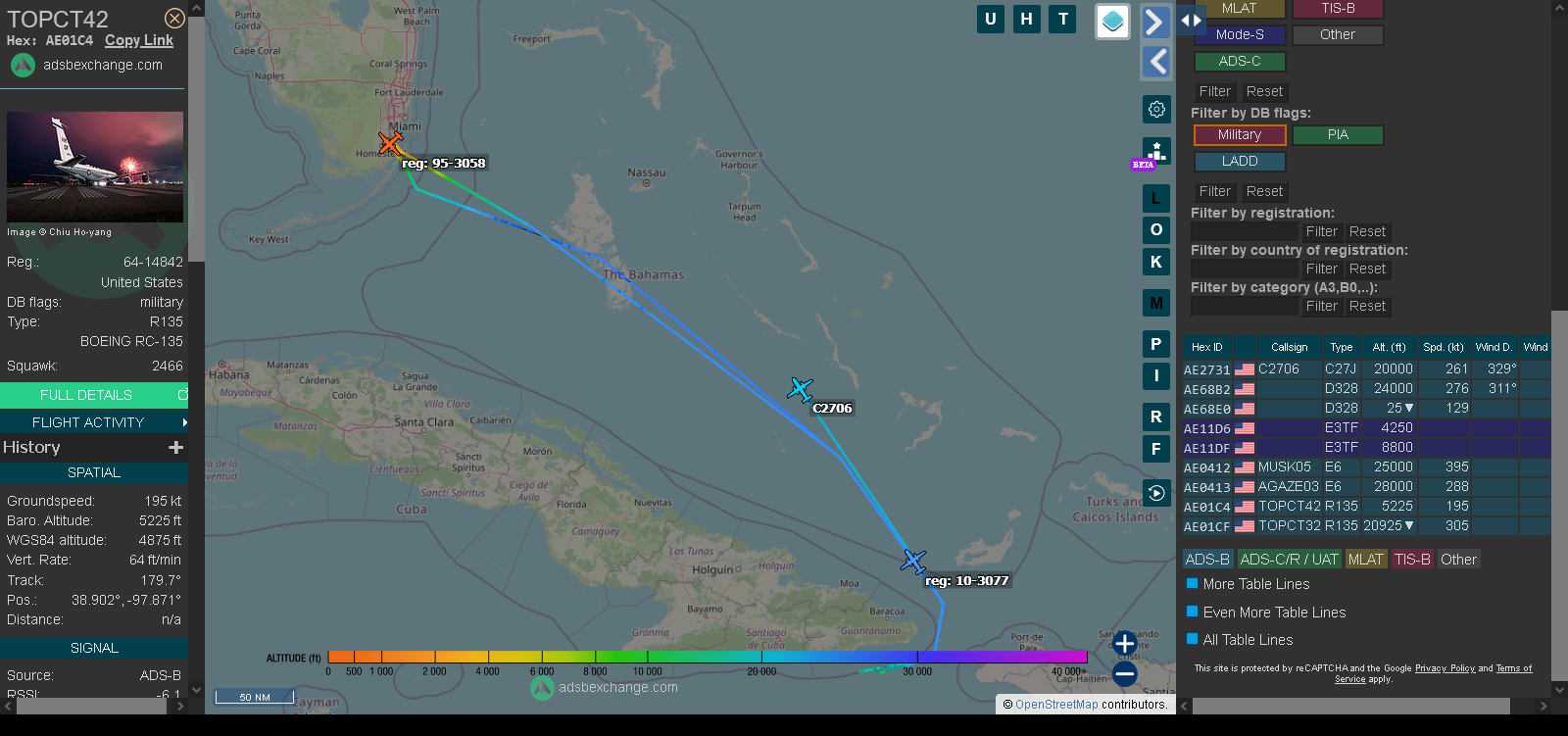Click the T map toggle button
The image size is (1568, 736).
click(1063, 19)
